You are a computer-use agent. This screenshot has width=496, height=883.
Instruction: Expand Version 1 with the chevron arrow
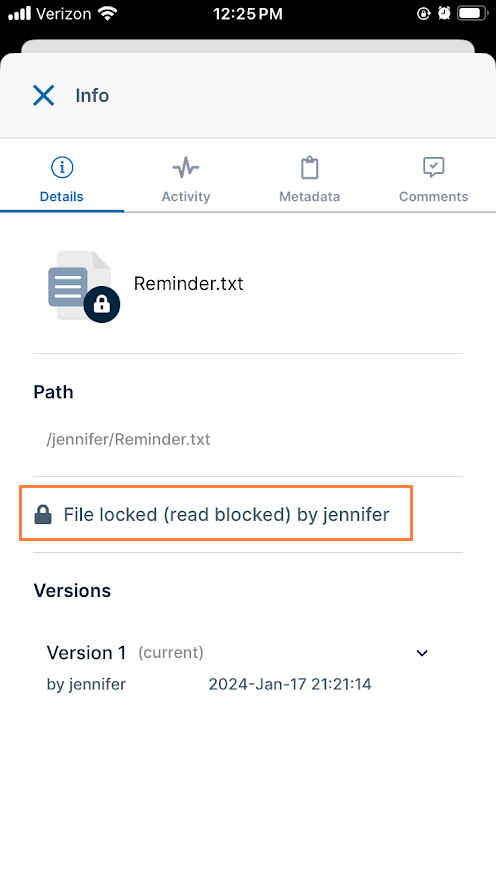422,653
